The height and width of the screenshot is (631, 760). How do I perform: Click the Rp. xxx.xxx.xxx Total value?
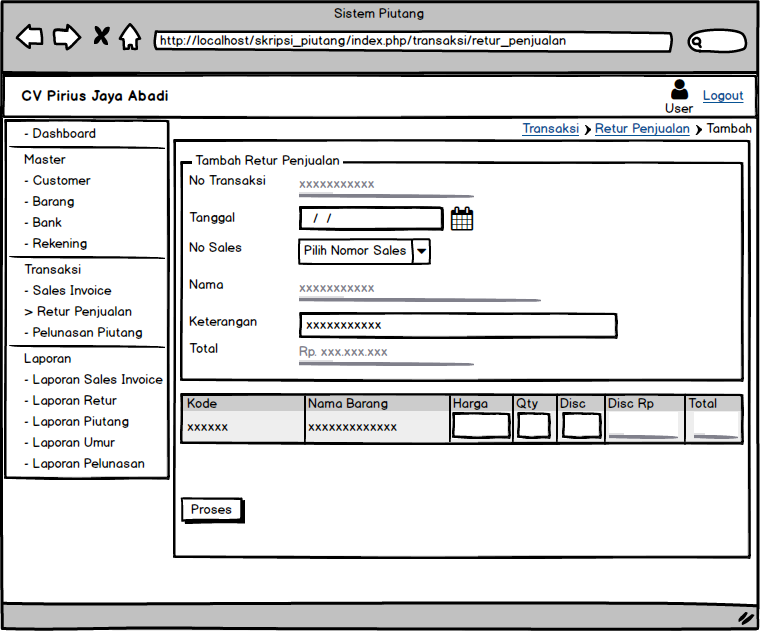[343, 352]
